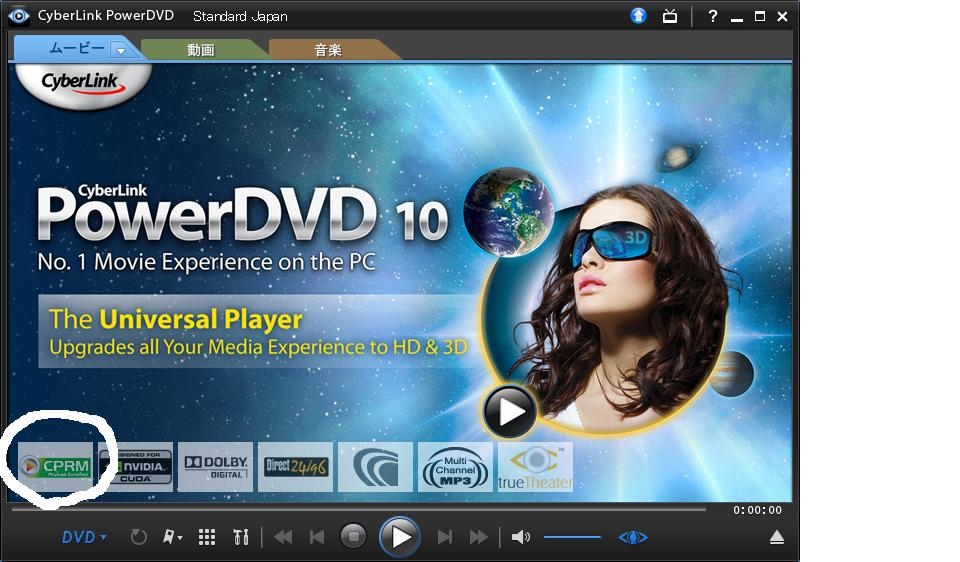Click the 0:00:00 time display
Screen dimensions: 960x562
click(x=757, y=510)
